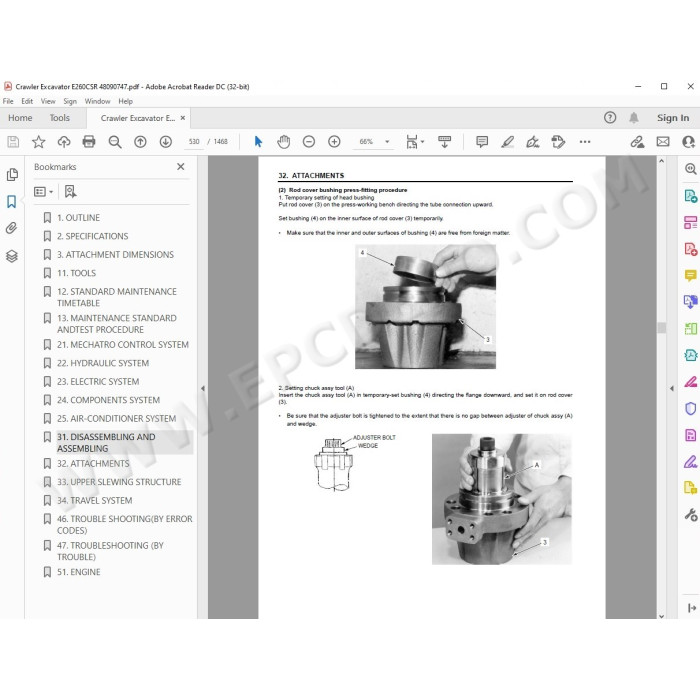Click the upload to cloud icon
This screenshot has height=700, width=700.
point(64,142)
